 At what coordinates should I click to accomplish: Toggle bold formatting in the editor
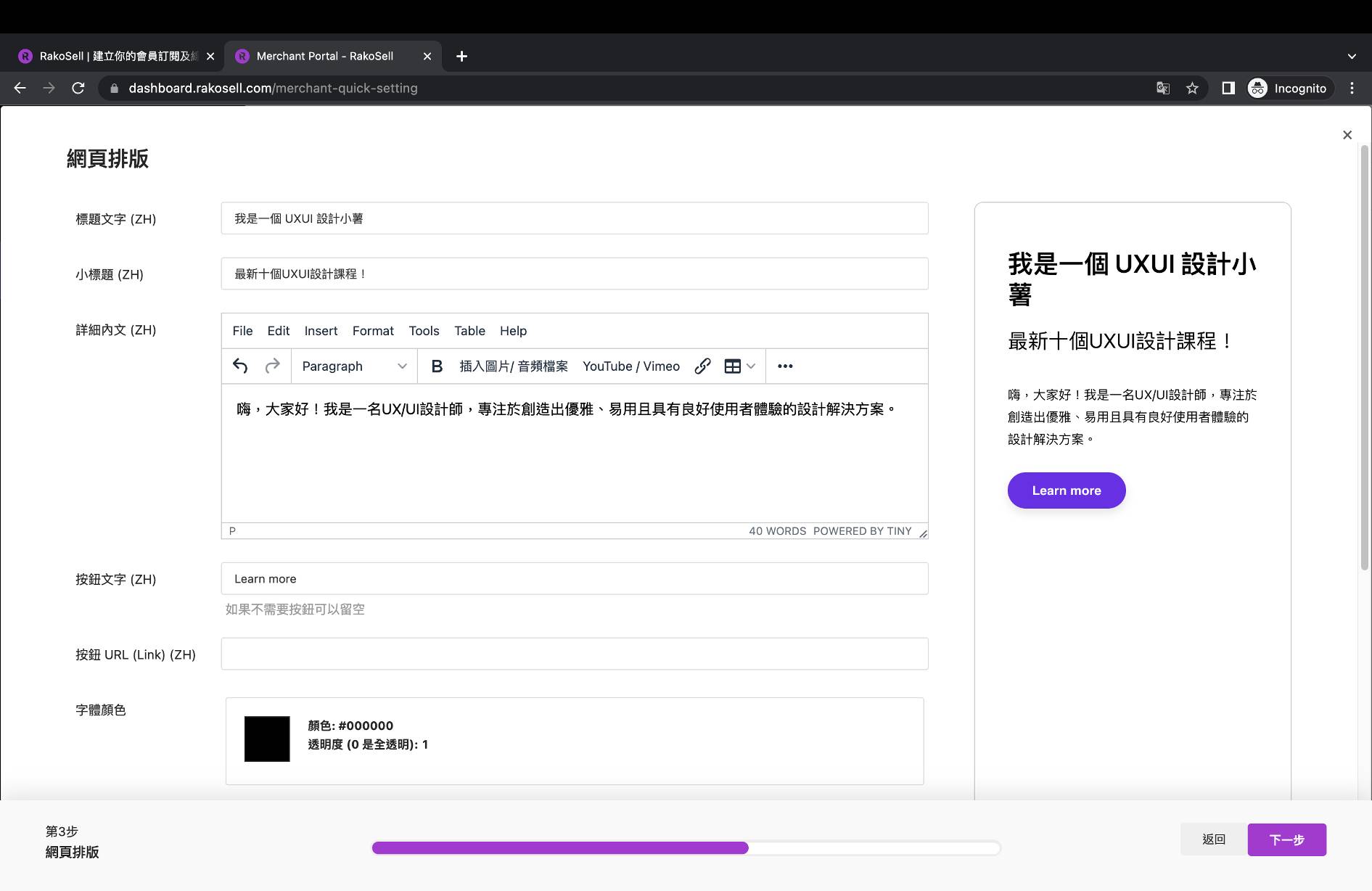(x=437, y=366)
